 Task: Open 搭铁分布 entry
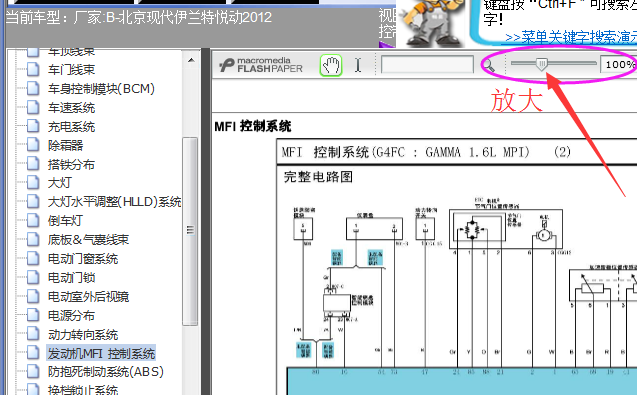72,165
